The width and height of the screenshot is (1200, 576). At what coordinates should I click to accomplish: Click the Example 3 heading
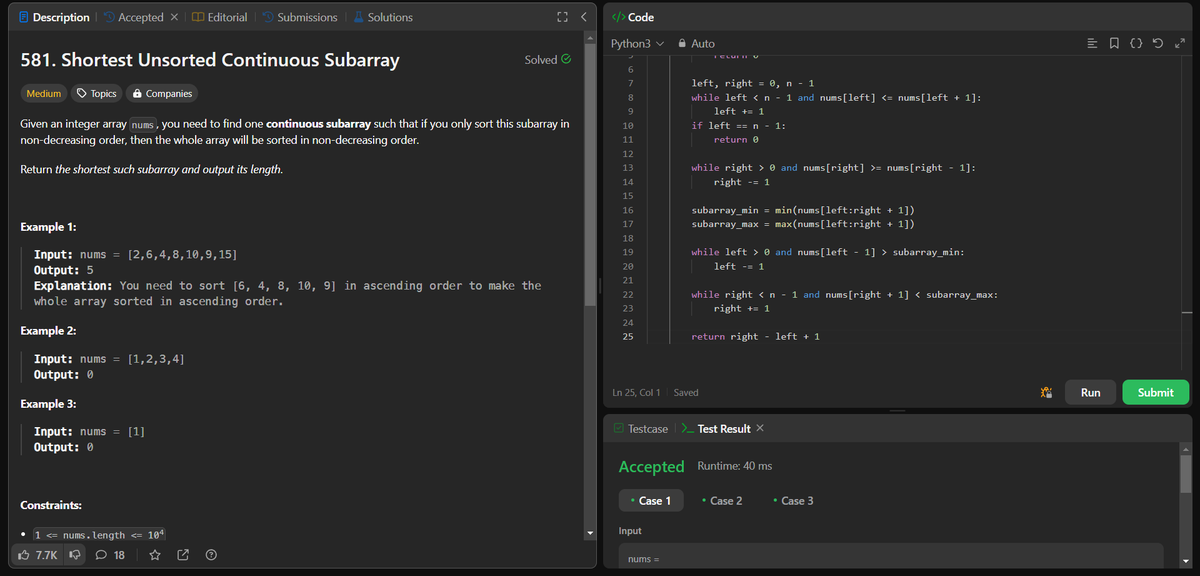(x=49, y=405)
